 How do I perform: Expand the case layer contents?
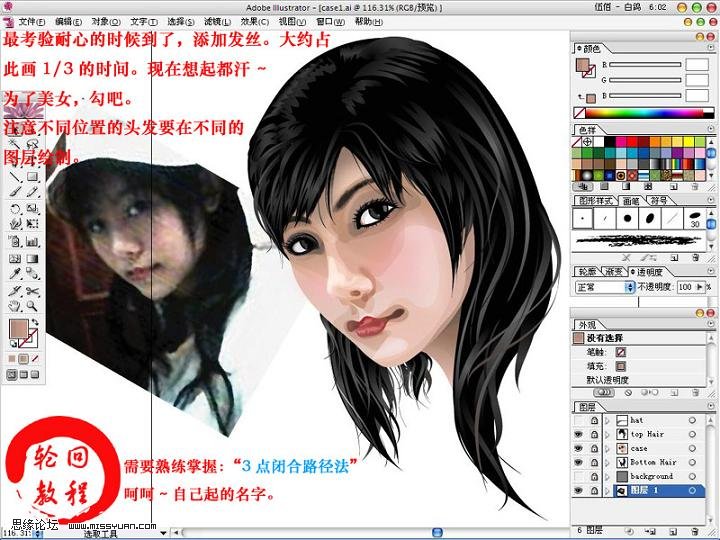coord(608,448)
